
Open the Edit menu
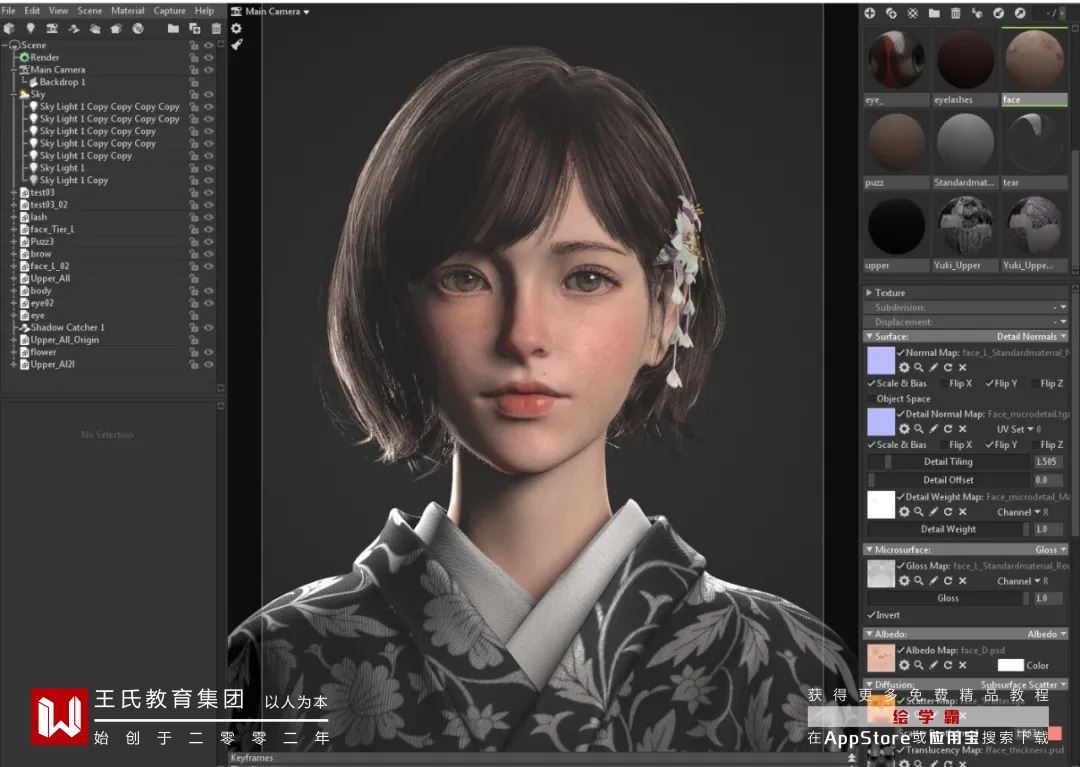[32, 10]
